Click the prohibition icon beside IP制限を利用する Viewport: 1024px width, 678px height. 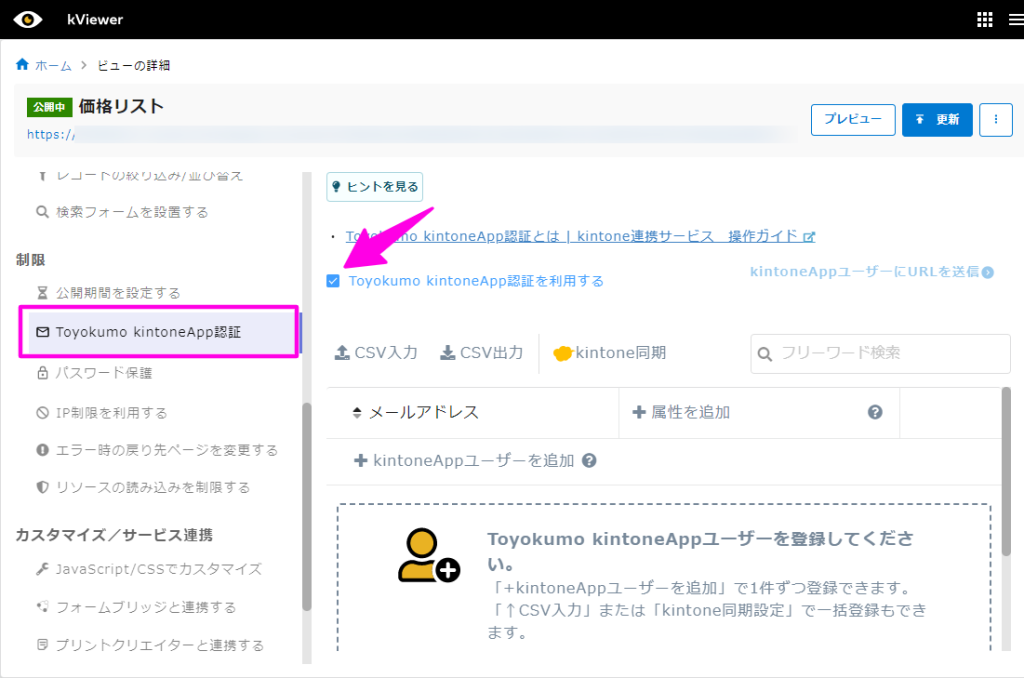(x=42, y=413)
